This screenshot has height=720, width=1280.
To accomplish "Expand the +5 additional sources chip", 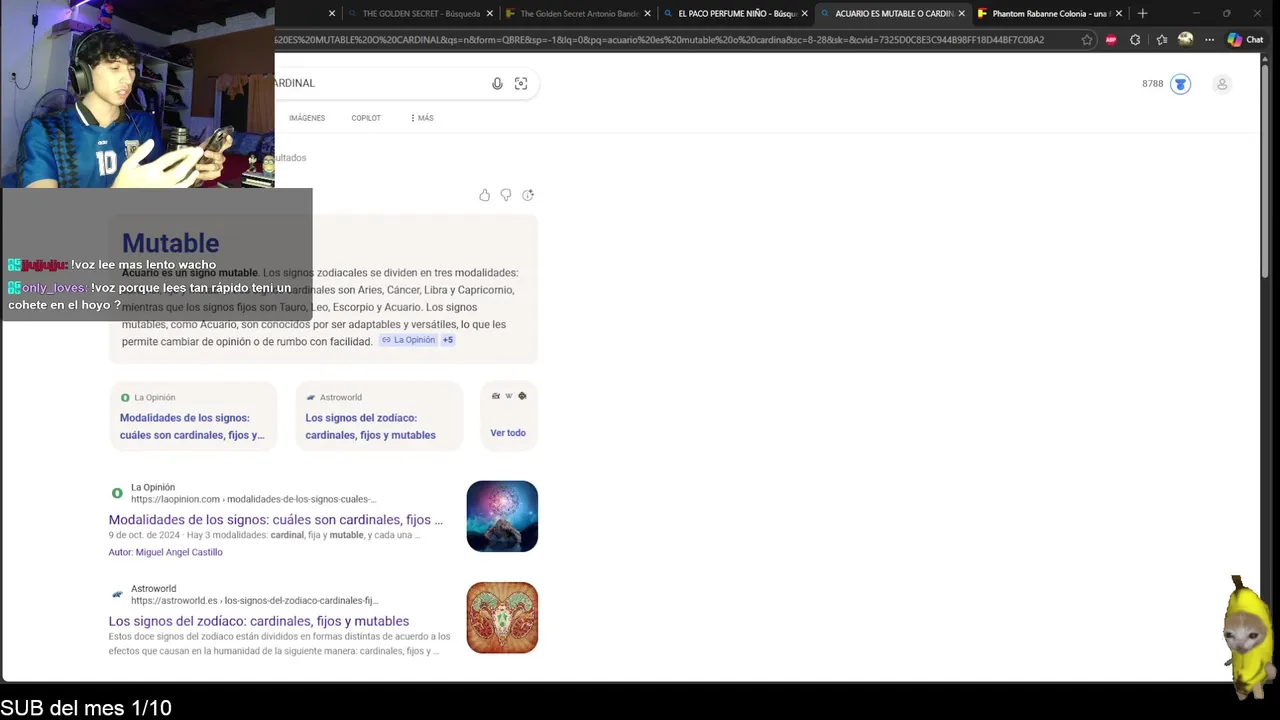I will (448, 340).
